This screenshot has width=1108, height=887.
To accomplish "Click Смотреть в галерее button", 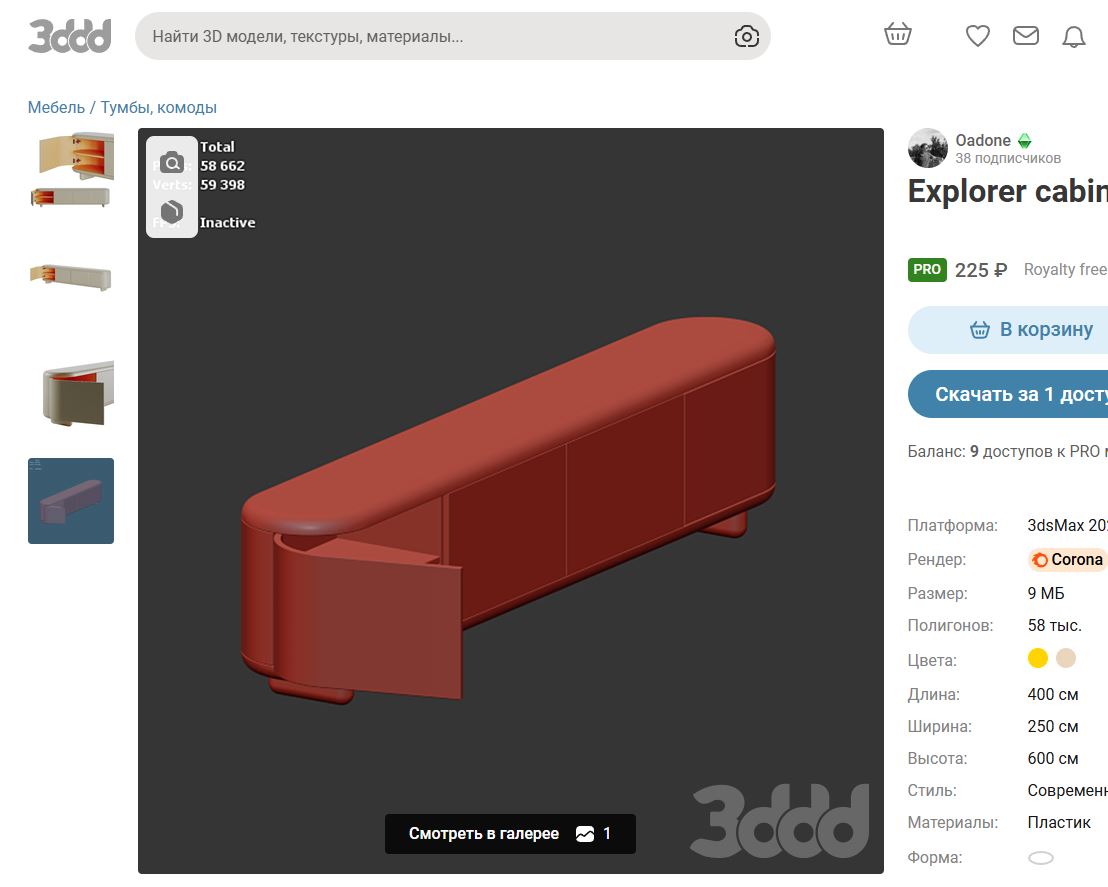I will 510,834.
